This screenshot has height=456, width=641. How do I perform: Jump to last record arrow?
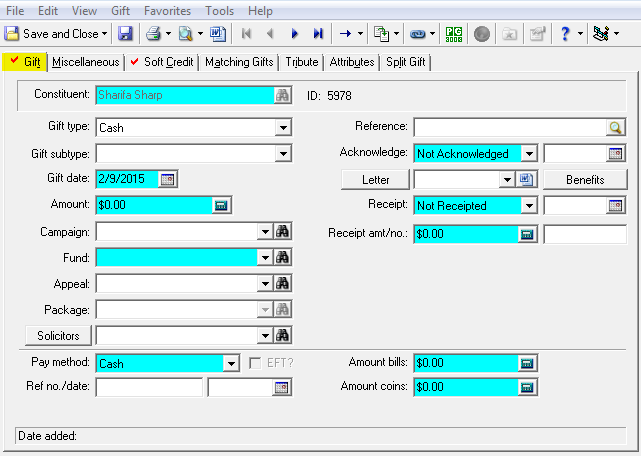pyautogui.click(x=318, y=34)
